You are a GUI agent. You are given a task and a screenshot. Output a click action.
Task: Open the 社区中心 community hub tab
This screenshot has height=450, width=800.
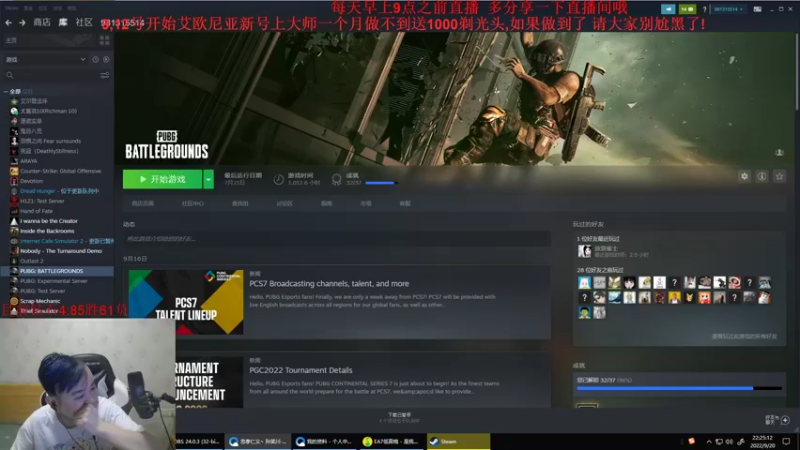192,204
